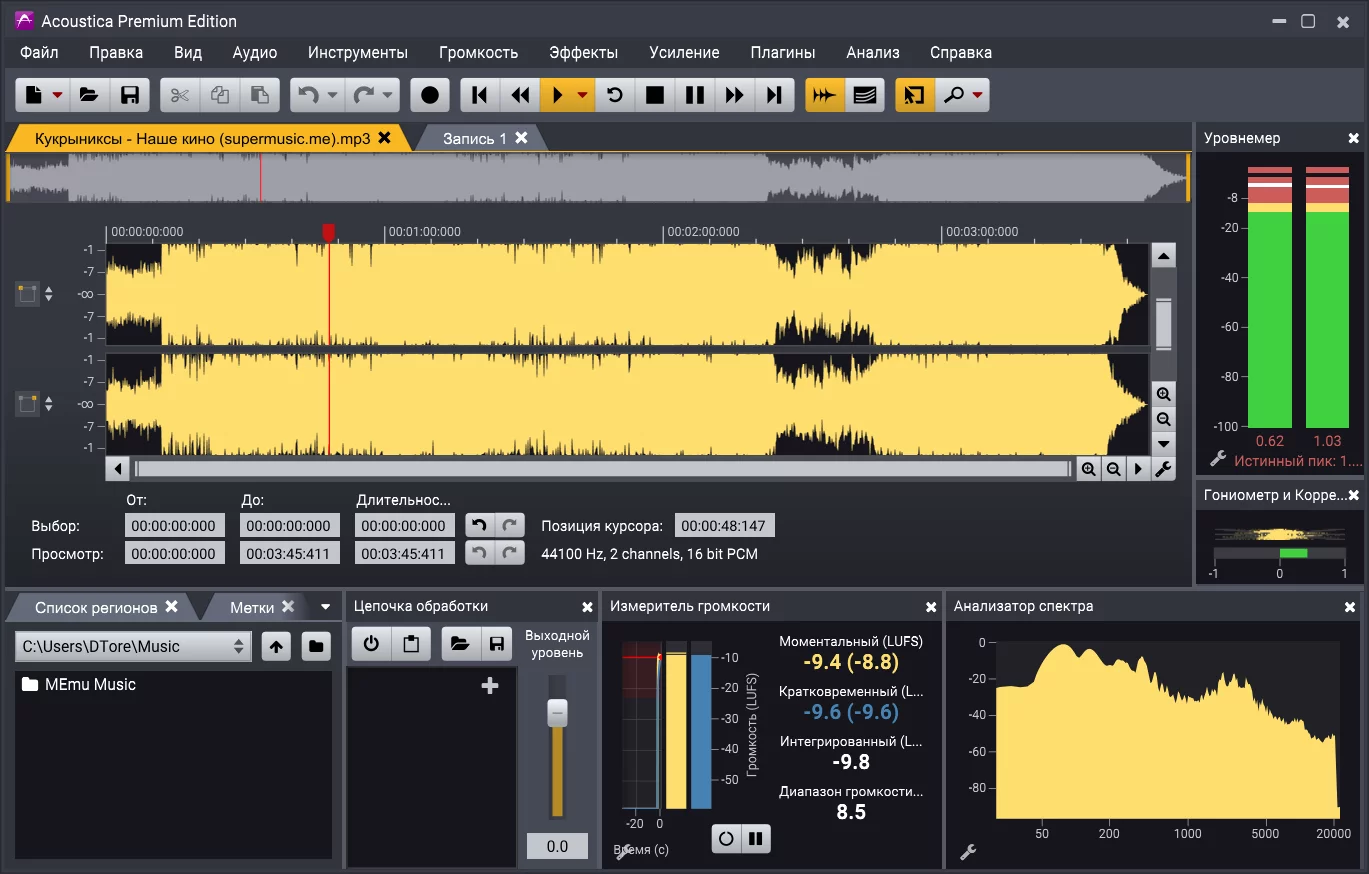Click the cursor position field 00:00:48:147

pos(724,526)
